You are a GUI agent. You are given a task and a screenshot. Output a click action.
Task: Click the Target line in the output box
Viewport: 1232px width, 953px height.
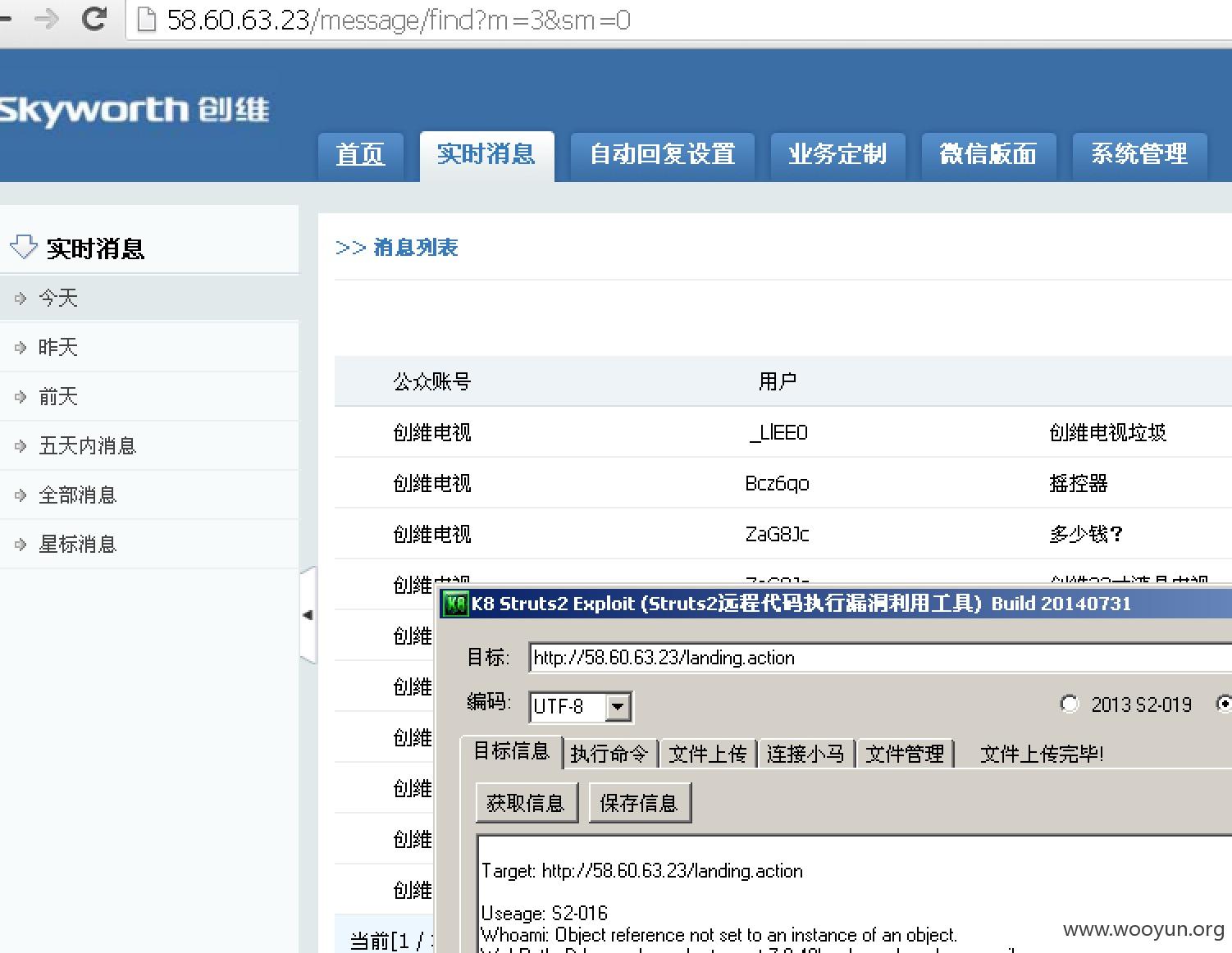coord(642,871)
